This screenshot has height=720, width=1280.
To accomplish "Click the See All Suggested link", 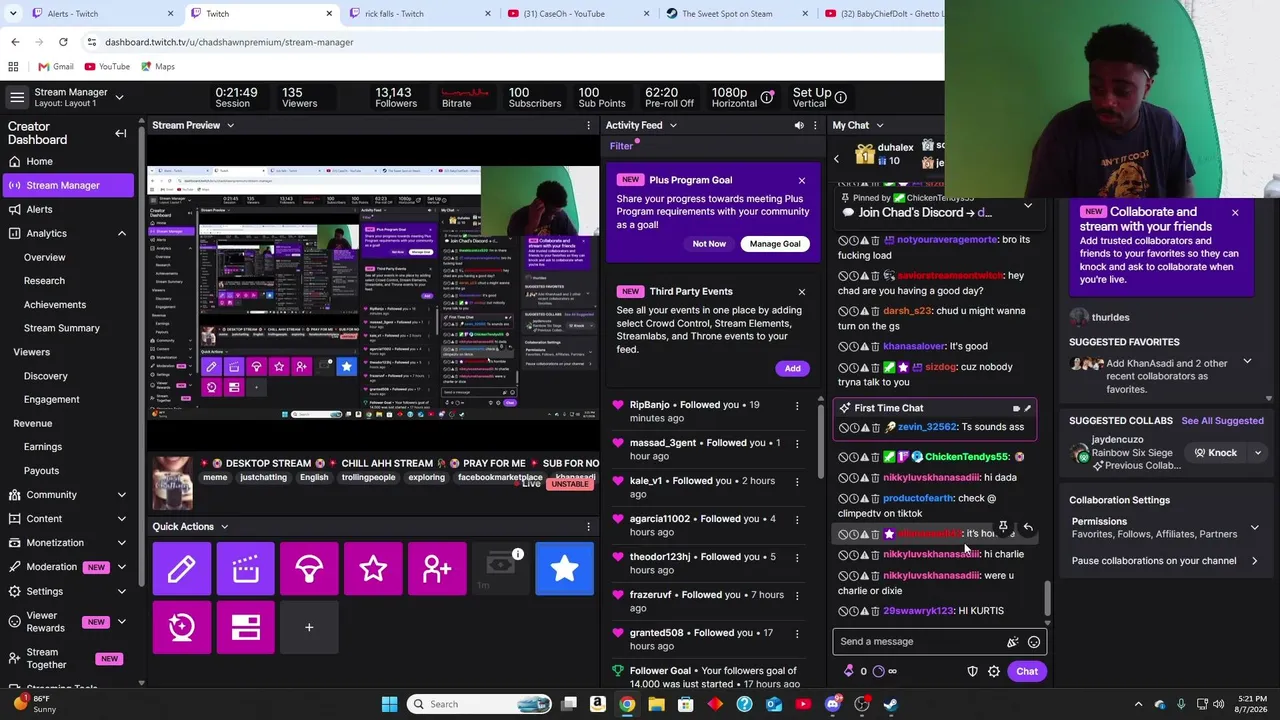I will click(1222, 421).
